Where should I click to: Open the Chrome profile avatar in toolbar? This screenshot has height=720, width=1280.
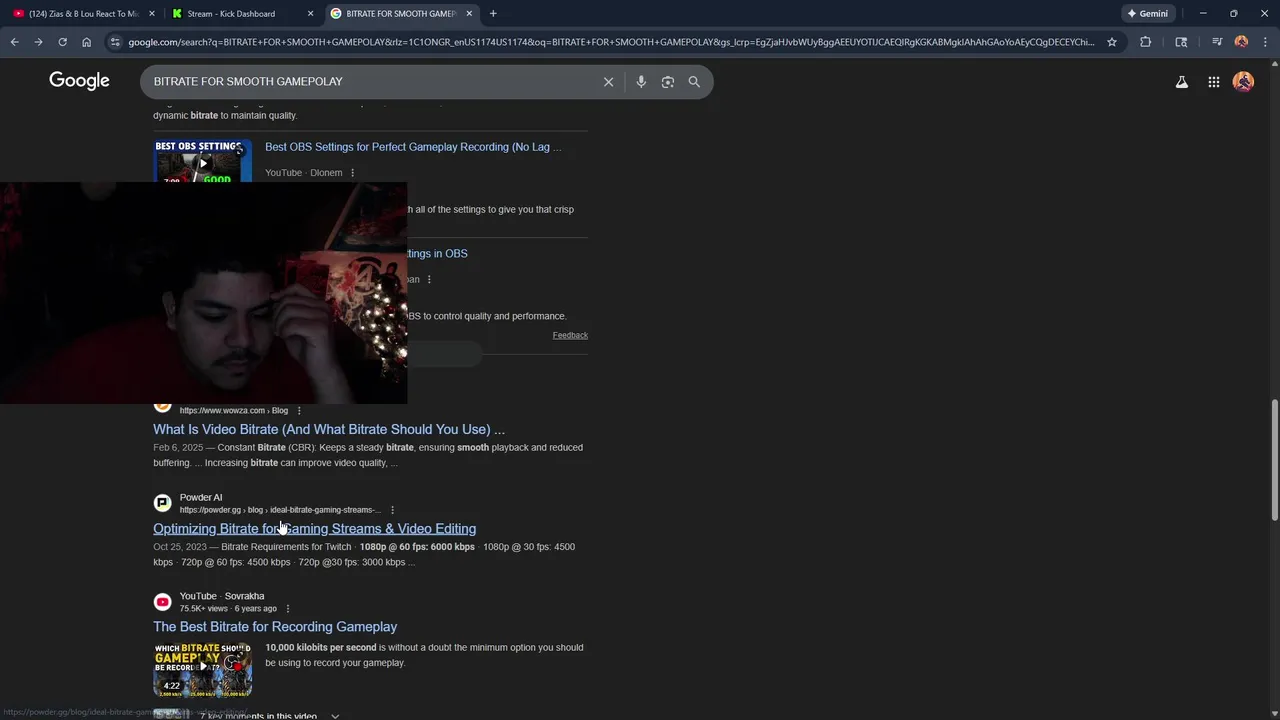pyautogui.click(x=1241, y=42)
